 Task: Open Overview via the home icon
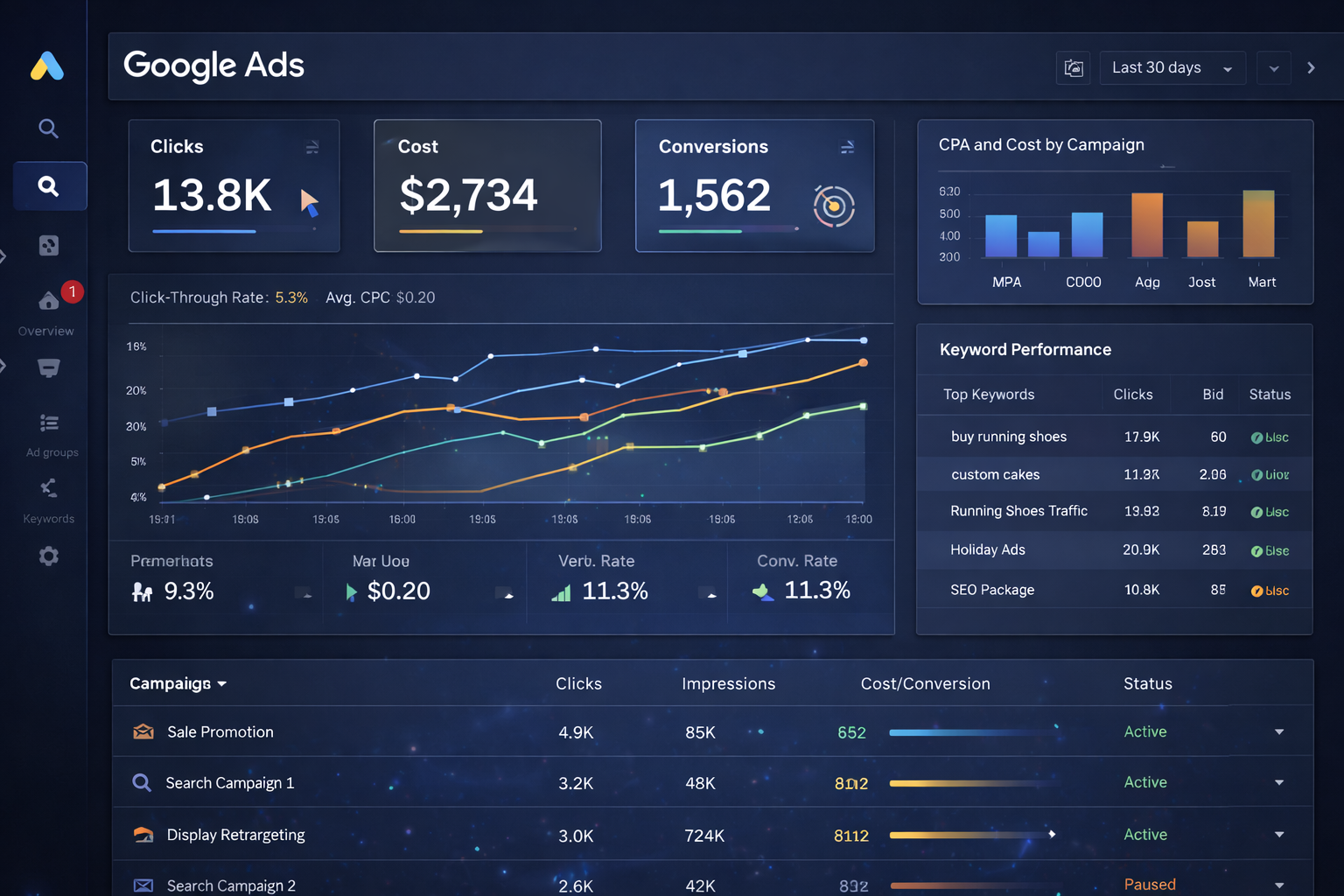pyautogui.click(x=49, y=301)
